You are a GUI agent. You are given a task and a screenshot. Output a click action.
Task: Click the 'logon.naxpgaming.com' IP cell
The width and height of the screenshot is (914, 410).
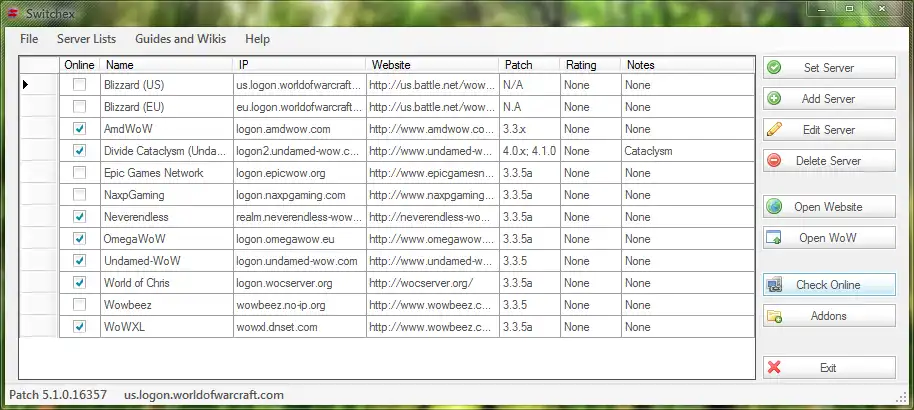tap(300, 195)
